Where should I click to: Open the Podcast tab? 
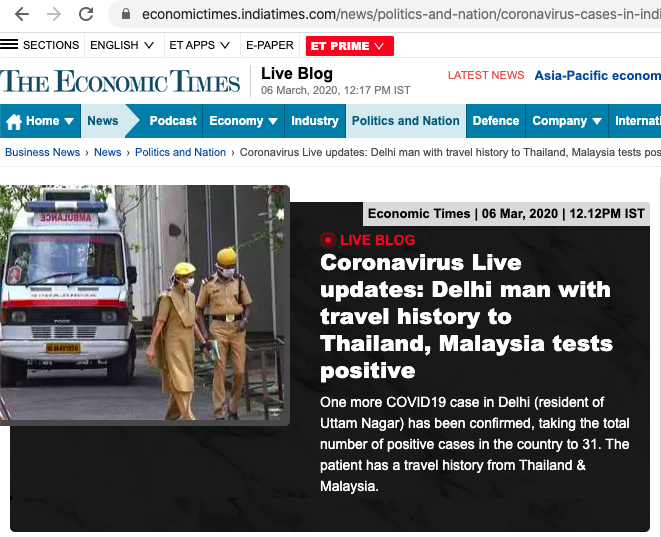173,121
